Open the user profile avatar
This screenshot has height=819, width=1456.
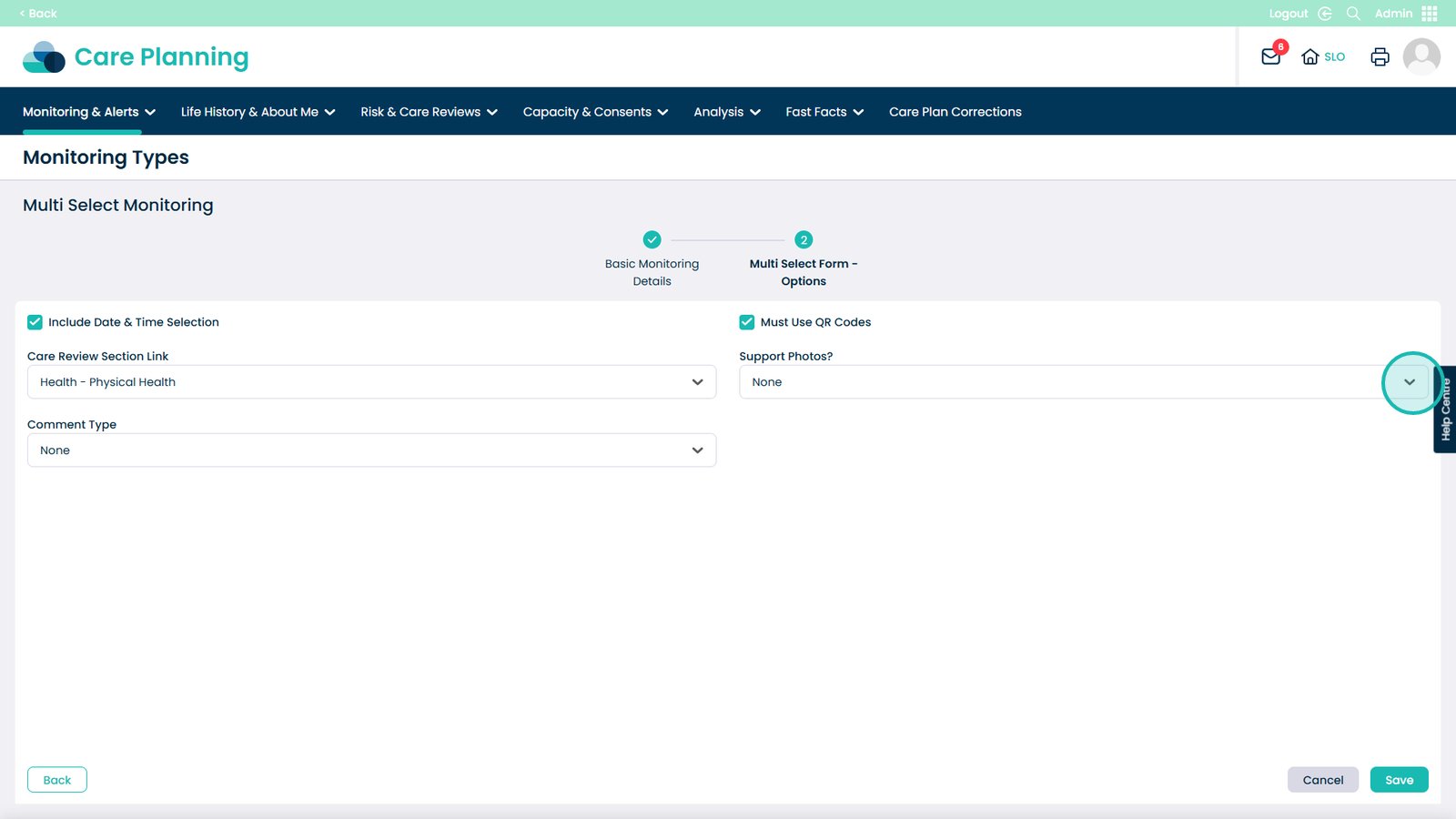[x=1421, y=56]
